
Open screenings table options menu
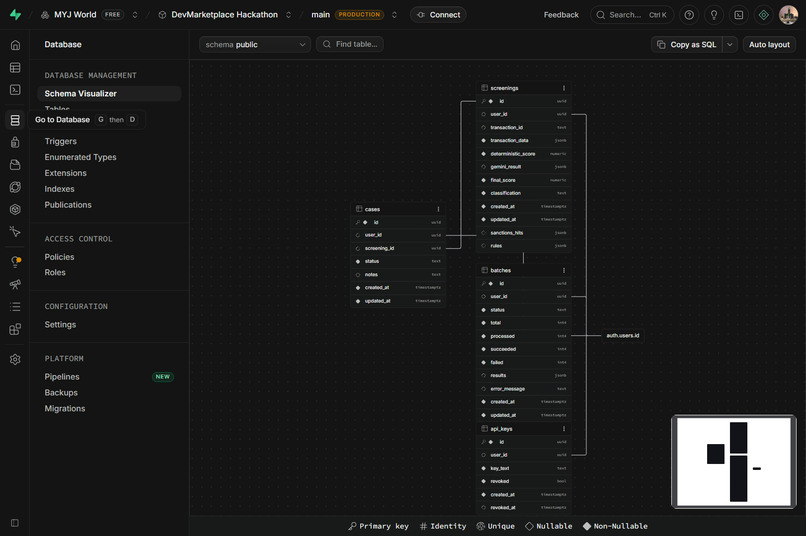[x=564, y=88]
